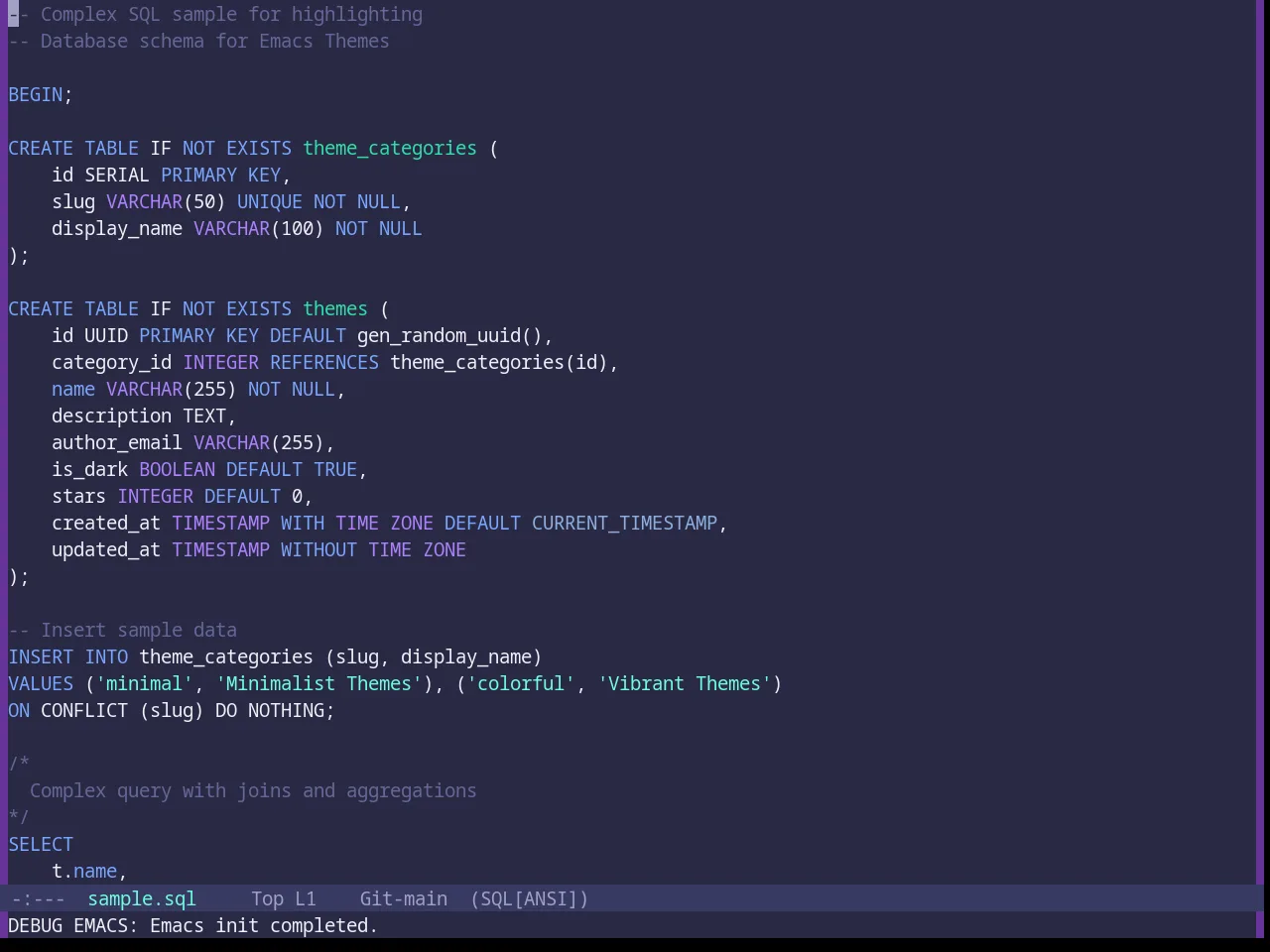This screenshot has width=1270, height=952.
Task: Click CONFLICT in the ON CONFLICT line
Action: click(x=84, y=710)
